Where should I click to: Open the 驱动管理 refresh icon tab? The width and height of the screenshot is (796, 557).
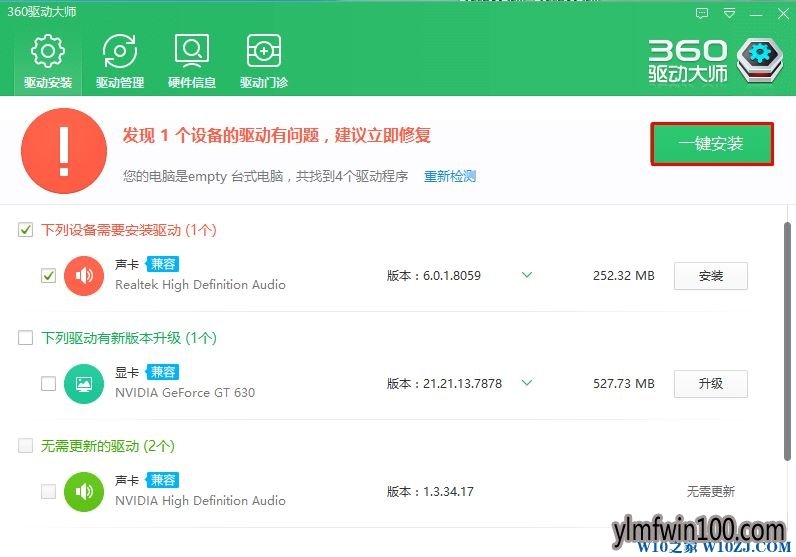tap(120, 61)
